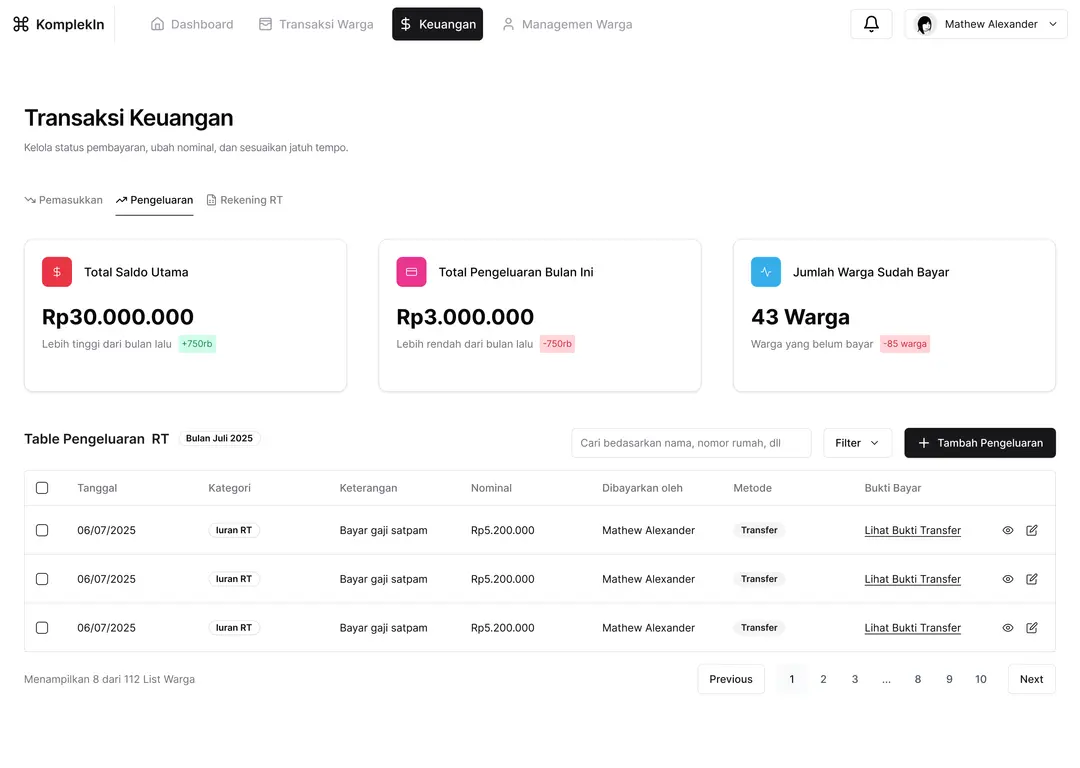Go to page 3 in pagination
This screenshot has width=1080, height=768.
(855, 679)
